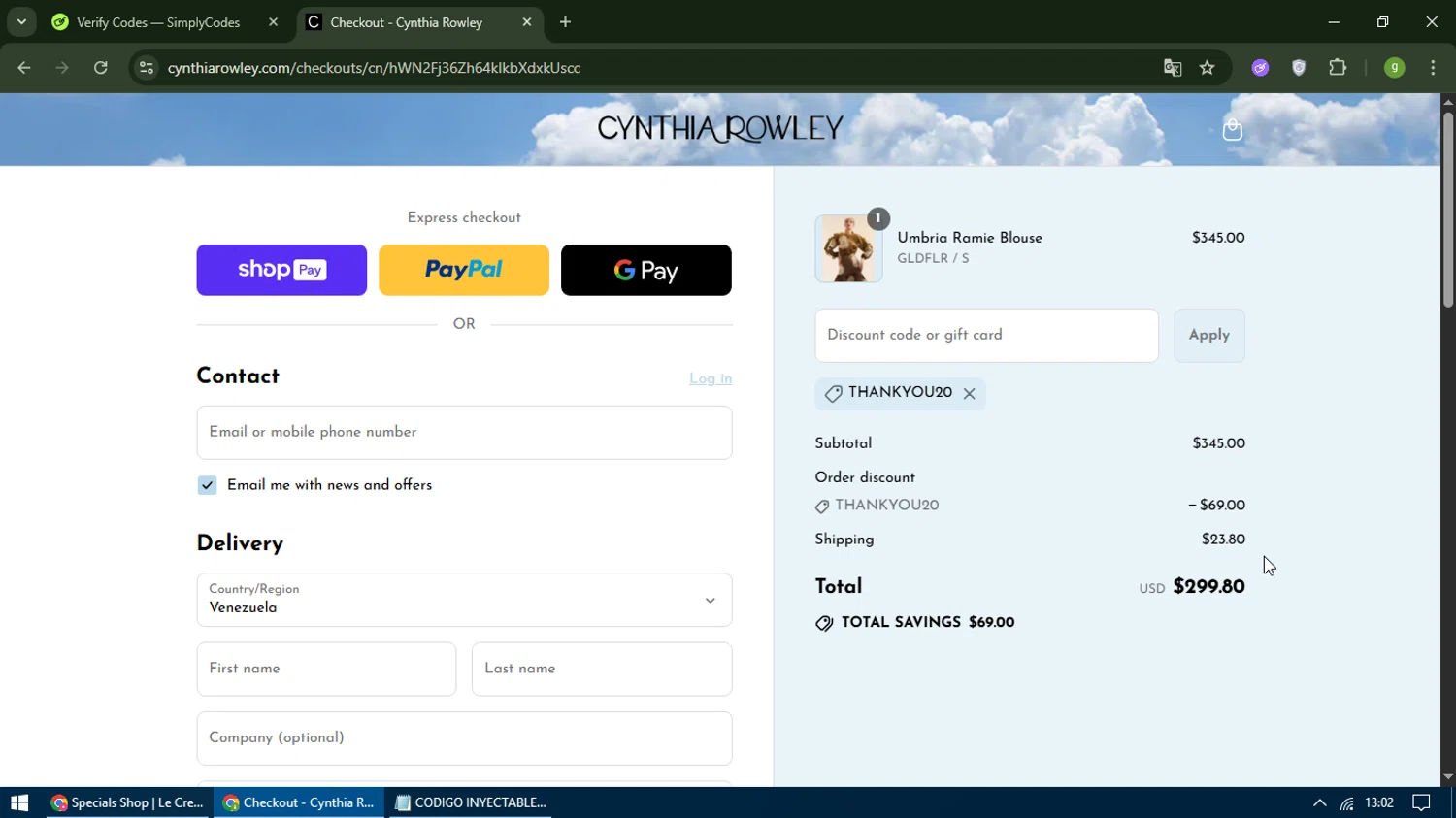
Task: Reload the checkout page
Action: (x=101, y=68)
